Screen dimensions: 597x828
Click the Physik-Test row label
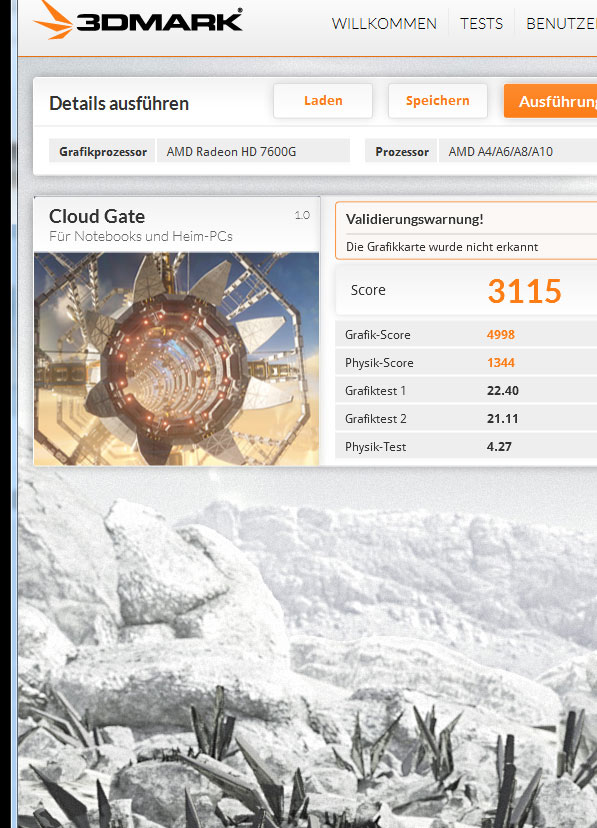coord(375,447)
